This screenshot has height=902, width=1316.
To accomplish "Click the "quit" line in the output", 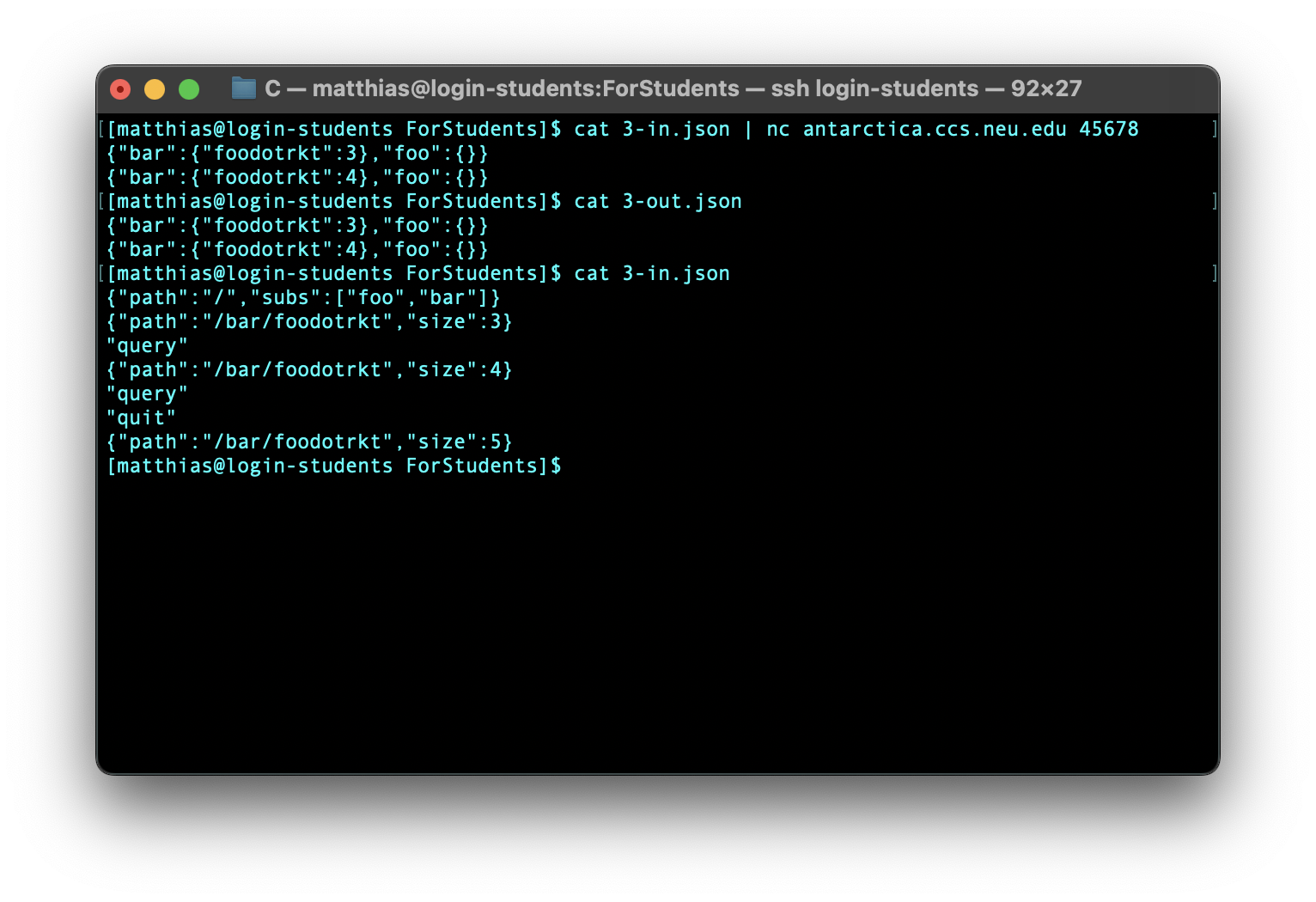I will (x=141, y=417).
